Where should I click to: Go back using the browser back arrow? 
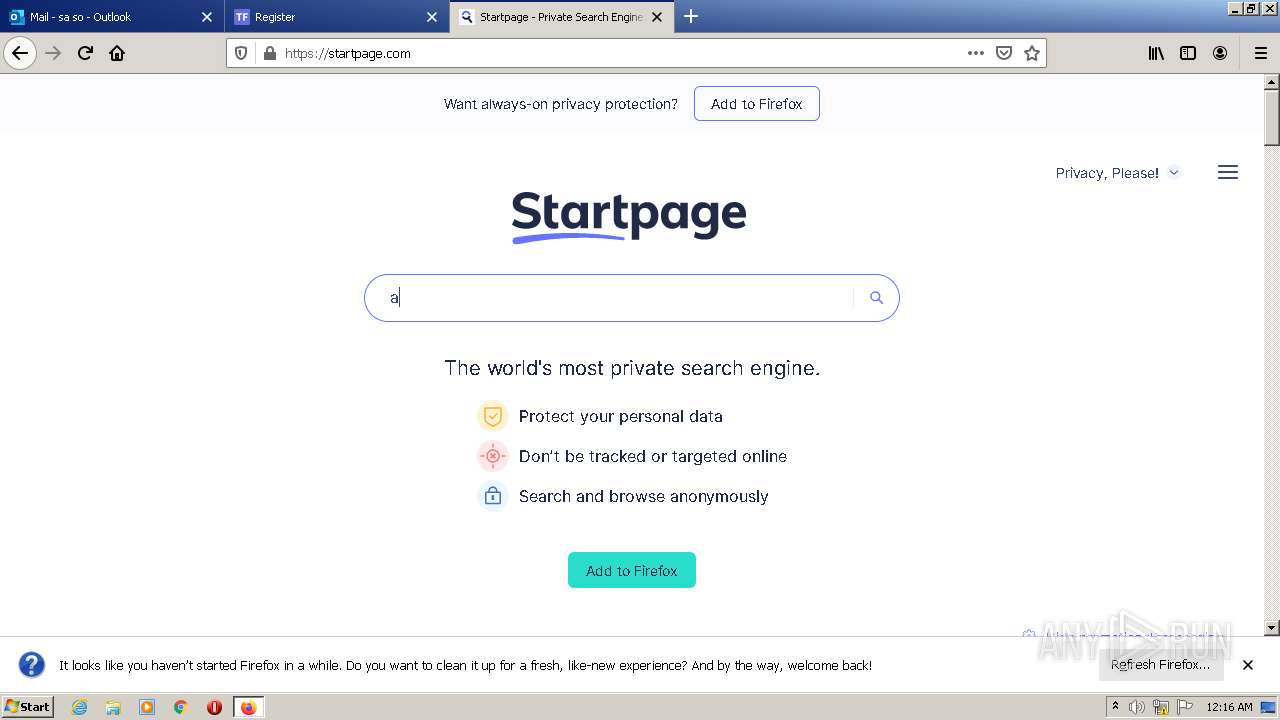20,53
